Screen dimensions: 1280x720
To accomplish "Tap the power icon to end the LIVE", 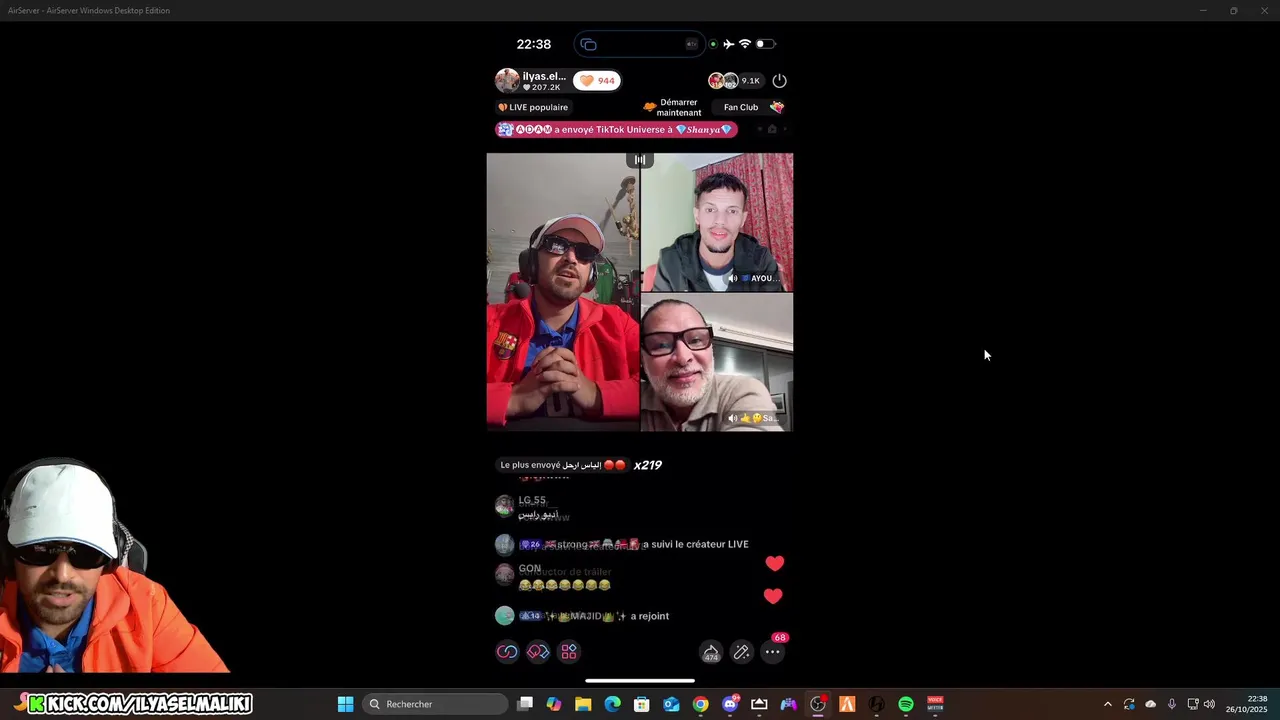I will tap(780, 80).
